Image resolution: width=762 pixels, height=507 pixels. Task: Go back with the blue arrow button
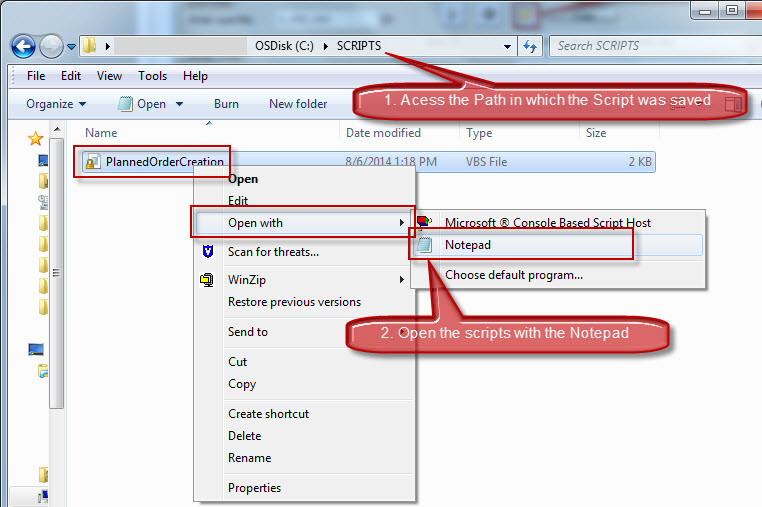pyautogui.click(x=23, y=47)
